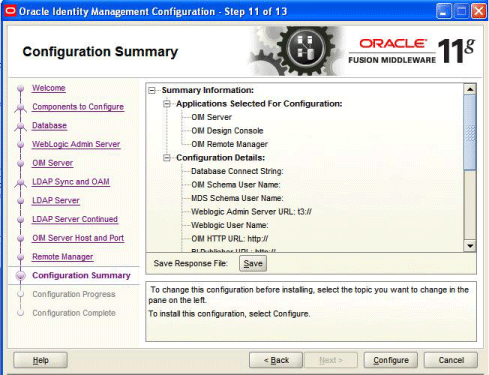Image resolution: width=489 pixels, height=375 pixels.
Task: Collapse the Summary Information tree node
Action: pos(152,90)
